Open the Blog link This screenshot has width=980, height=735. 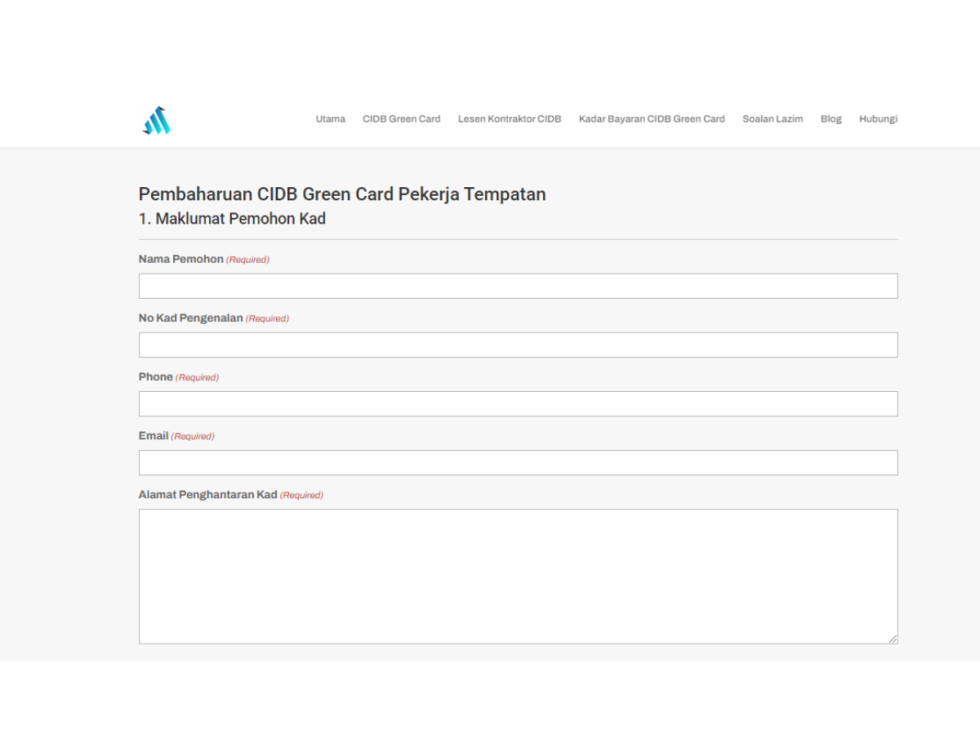[x=830, y=119]
